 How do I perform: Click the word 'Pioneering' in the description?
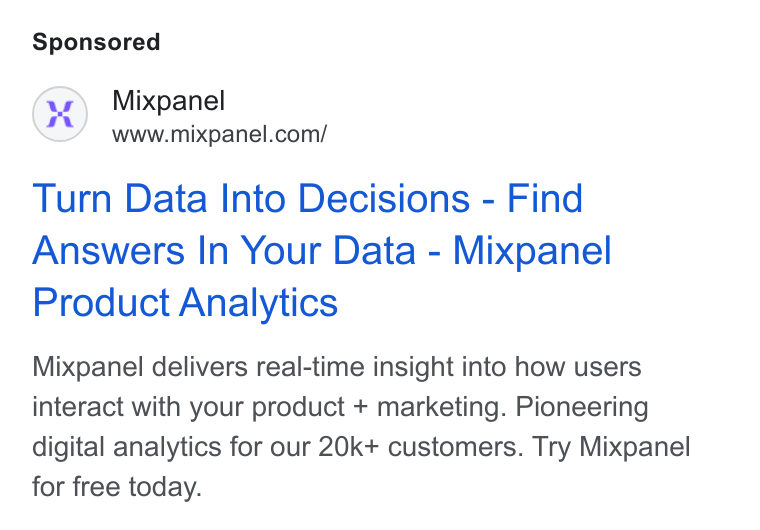pos(582,407)
